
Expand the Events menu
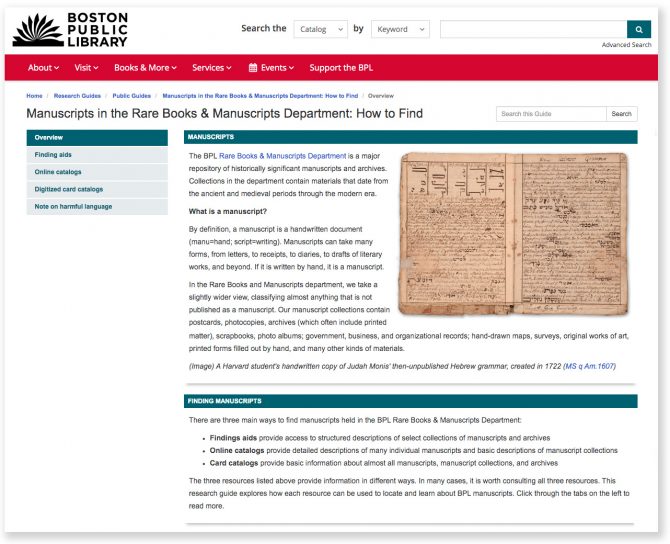tap(271, 68)
